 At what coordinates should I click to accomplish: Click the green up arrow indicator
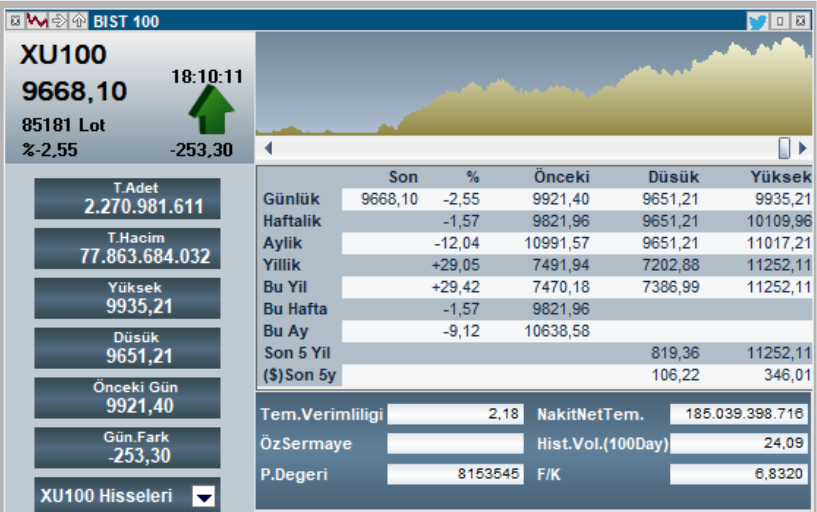pyautogui.click(x=211, y=111)
